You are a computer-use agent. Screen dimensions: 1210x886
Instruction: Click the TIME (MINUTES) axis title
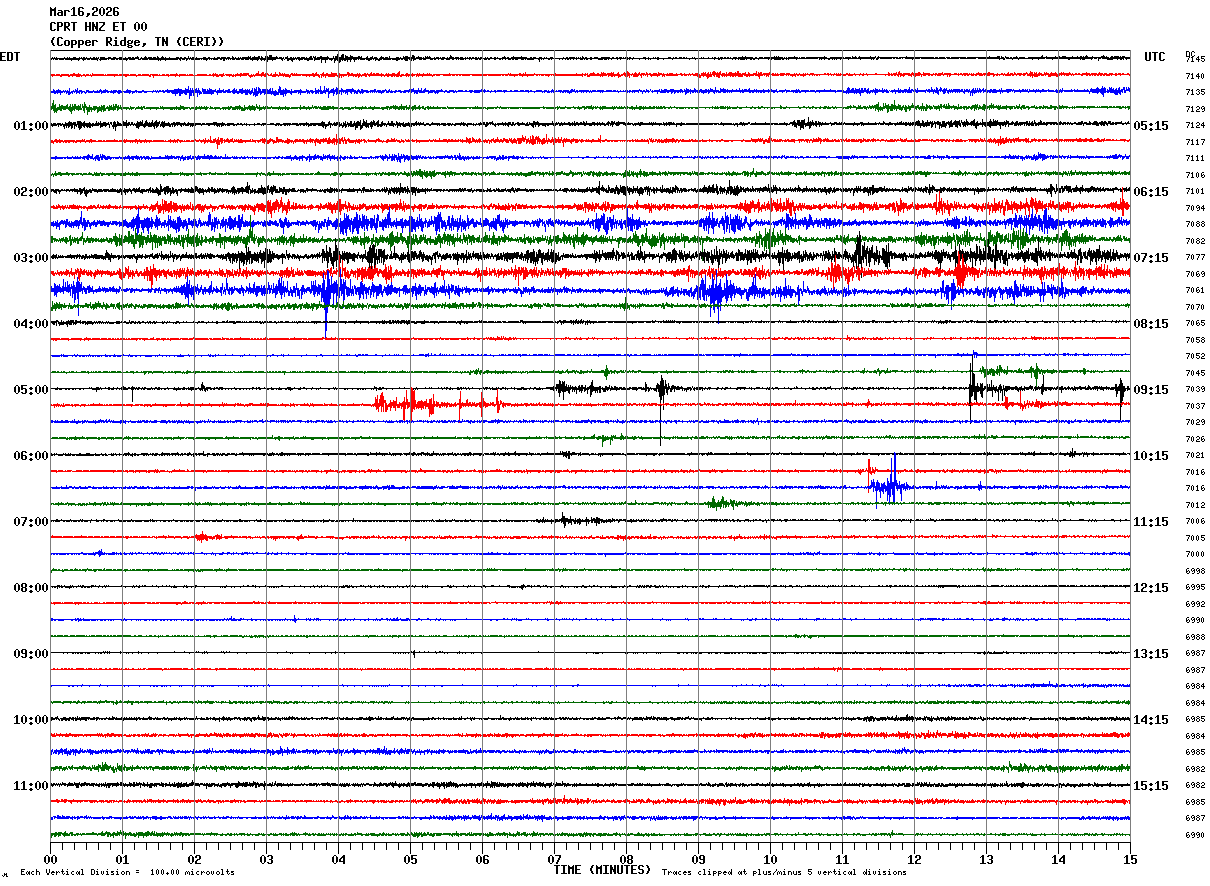(x=602, y=870)
